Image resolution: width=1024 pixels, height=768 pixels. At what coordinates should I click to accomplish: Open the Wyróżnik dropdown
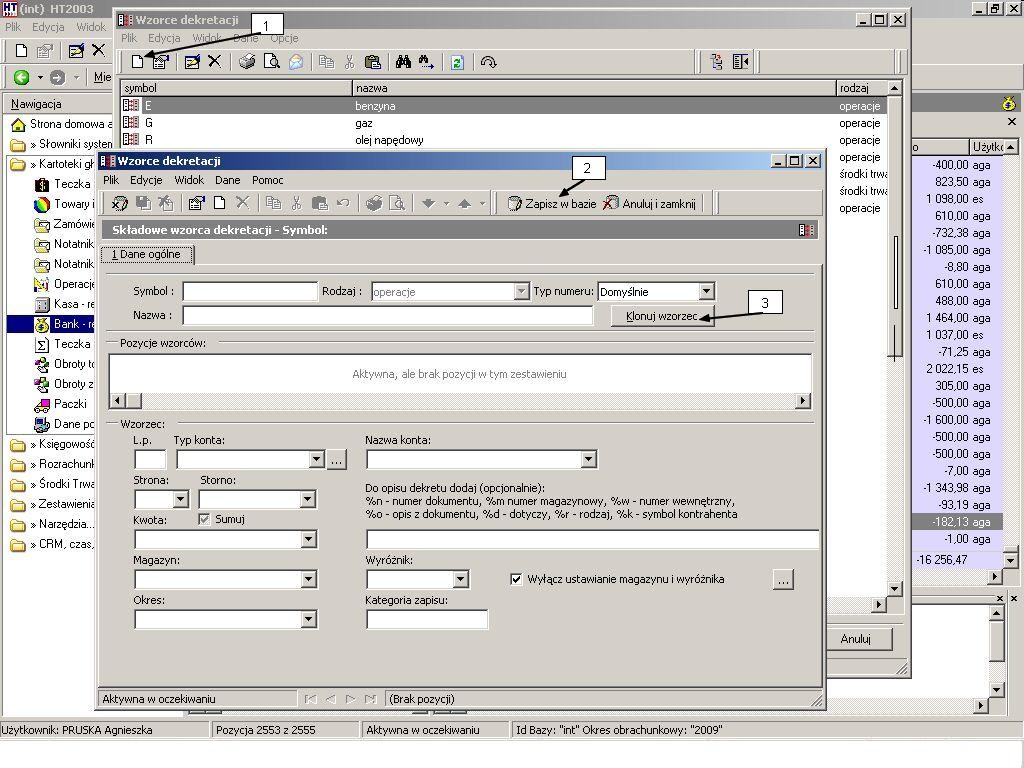pos(460,579)
